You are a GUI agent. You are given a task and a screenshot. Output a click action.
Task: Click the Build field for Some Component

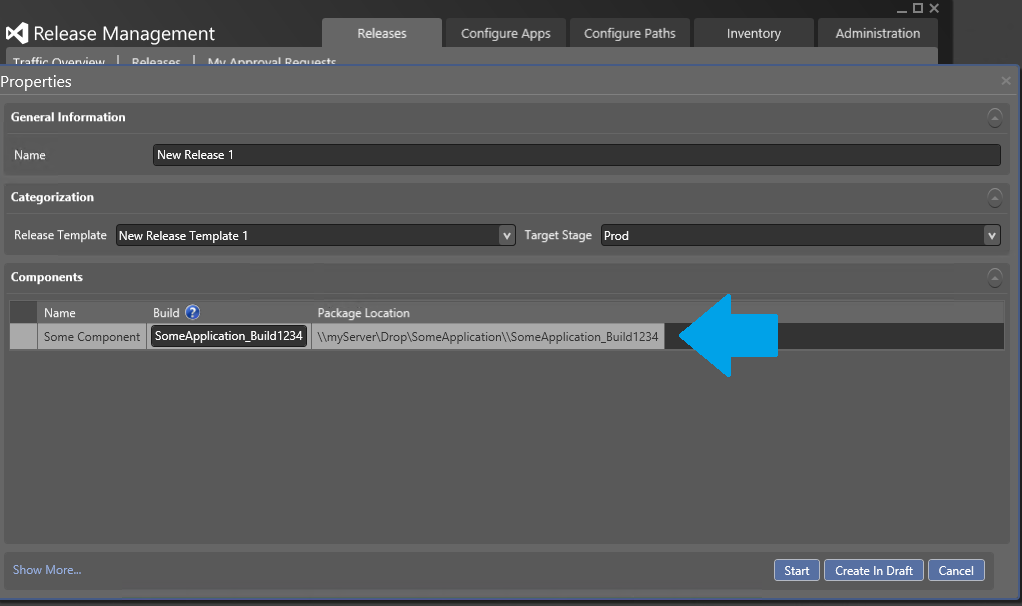click(228, 337)
